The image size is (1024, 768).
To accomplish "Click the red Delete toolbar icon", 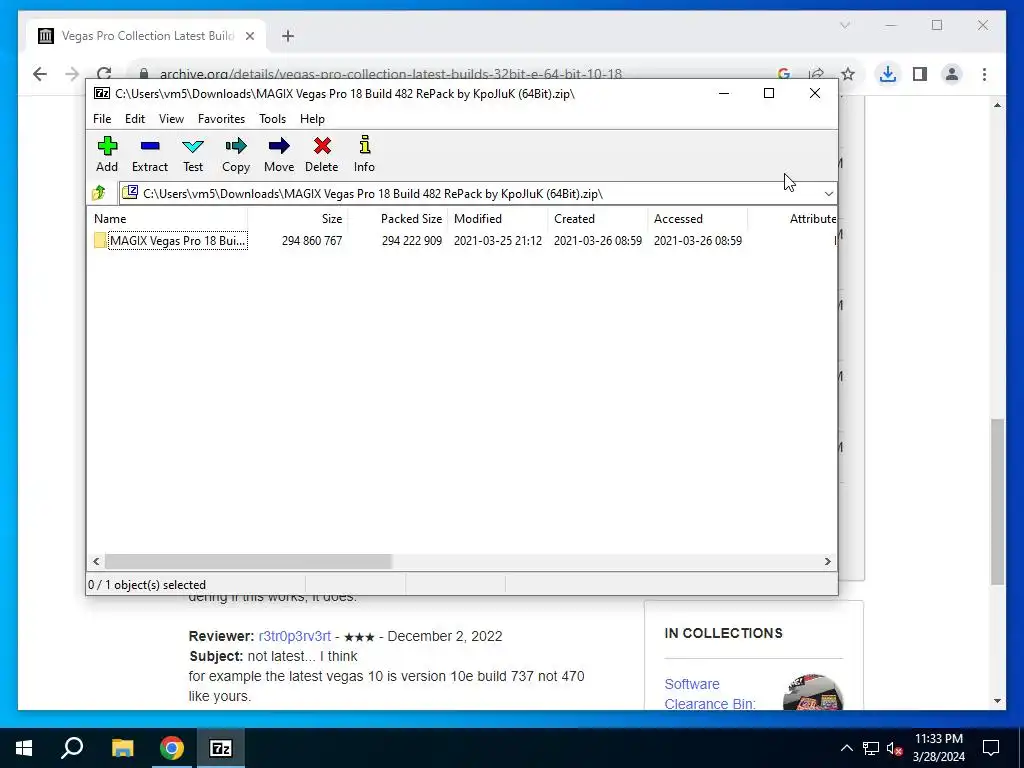I will pyautogui.click(x=322, y=154).
